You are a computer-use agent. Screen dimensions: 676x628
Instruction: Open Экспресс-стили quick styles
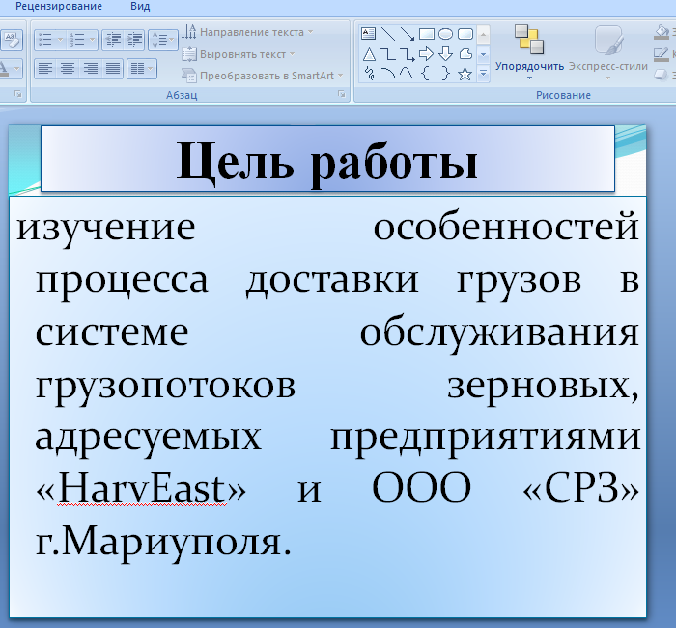(x=608, y=52)
